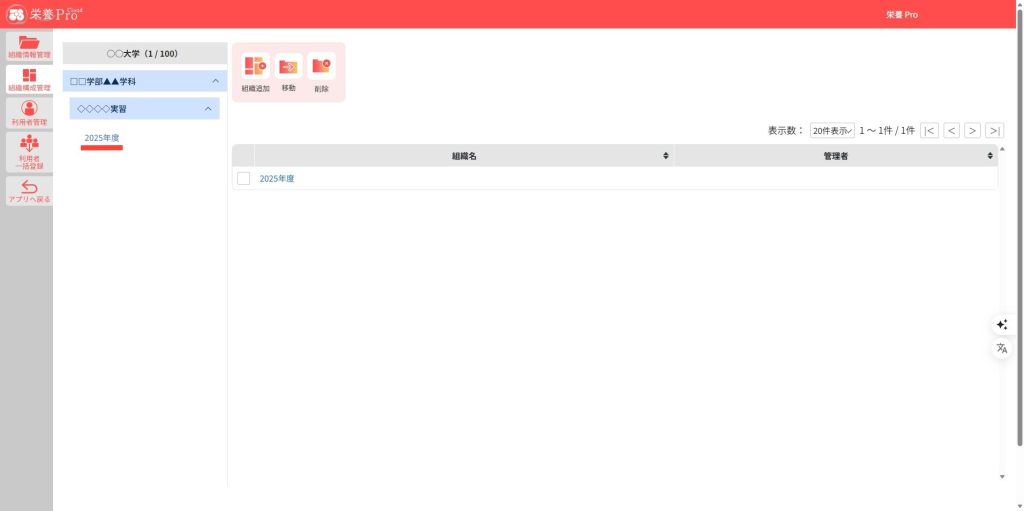Select 2025年度 in the organization tree
The height and width of the screenshot is (511, 1024).
(x=102, y=138)
